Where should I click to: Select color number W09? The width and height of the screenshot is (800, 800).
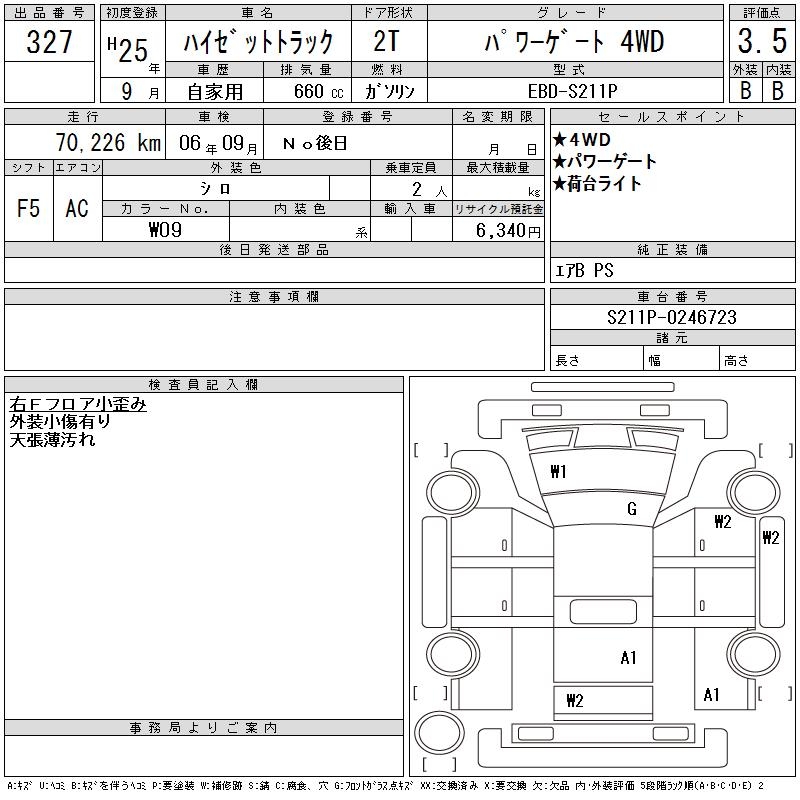[165, 230]
